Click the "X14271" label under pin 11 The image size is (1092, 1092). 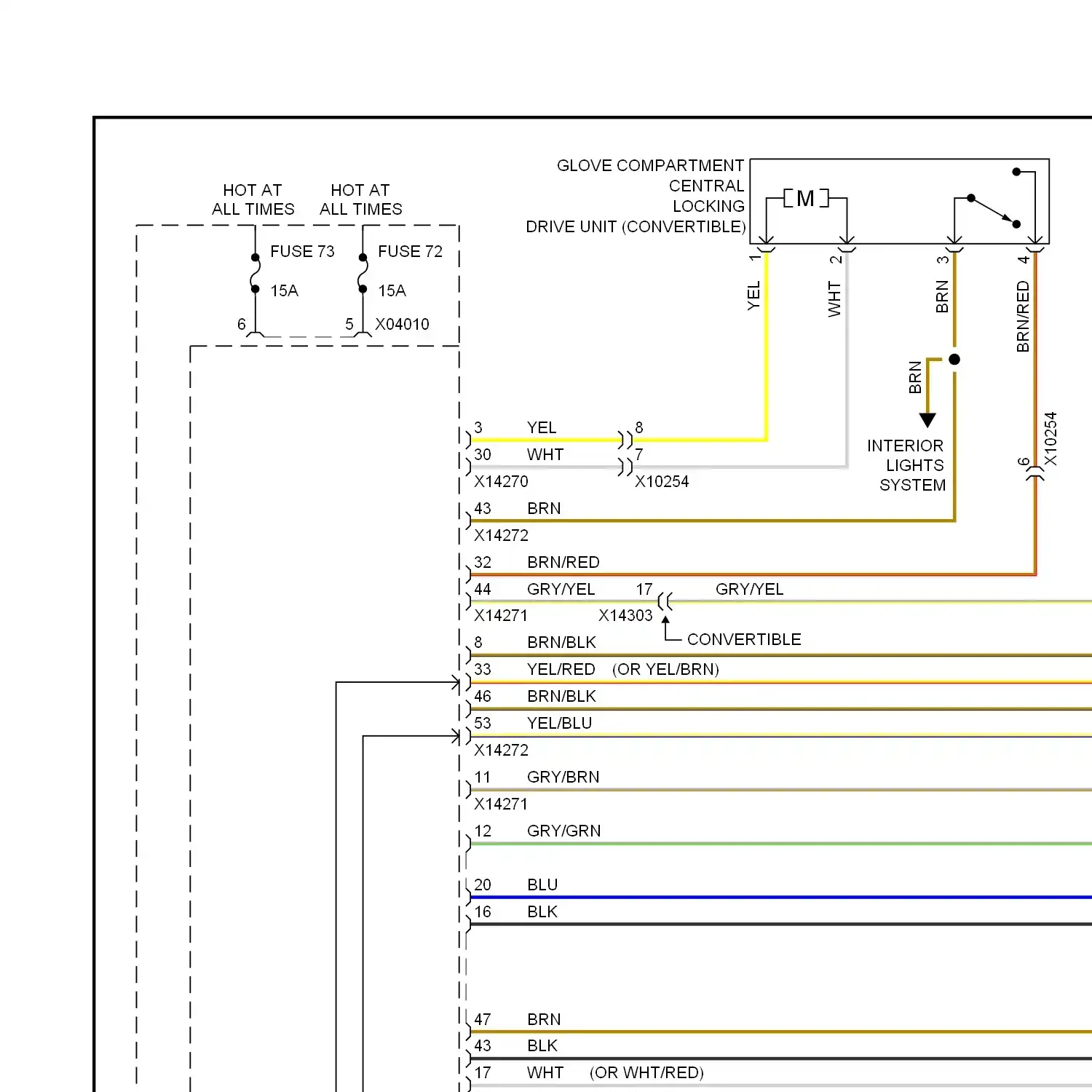(501, 804)
